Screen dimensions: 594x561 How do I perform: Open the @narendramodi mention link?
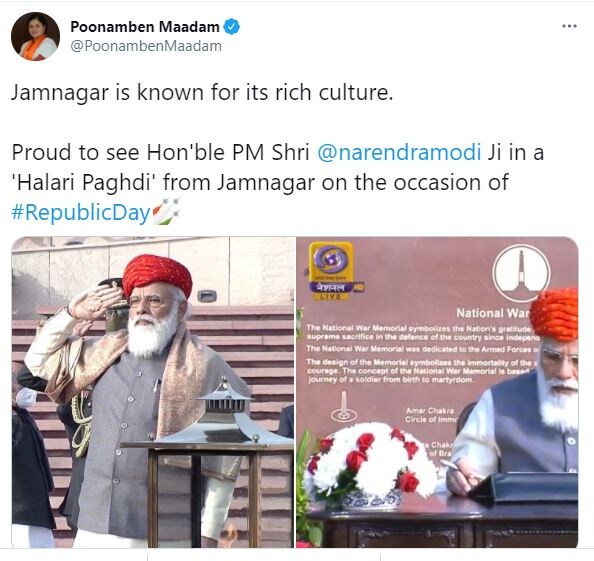click(x=399, y=152)
